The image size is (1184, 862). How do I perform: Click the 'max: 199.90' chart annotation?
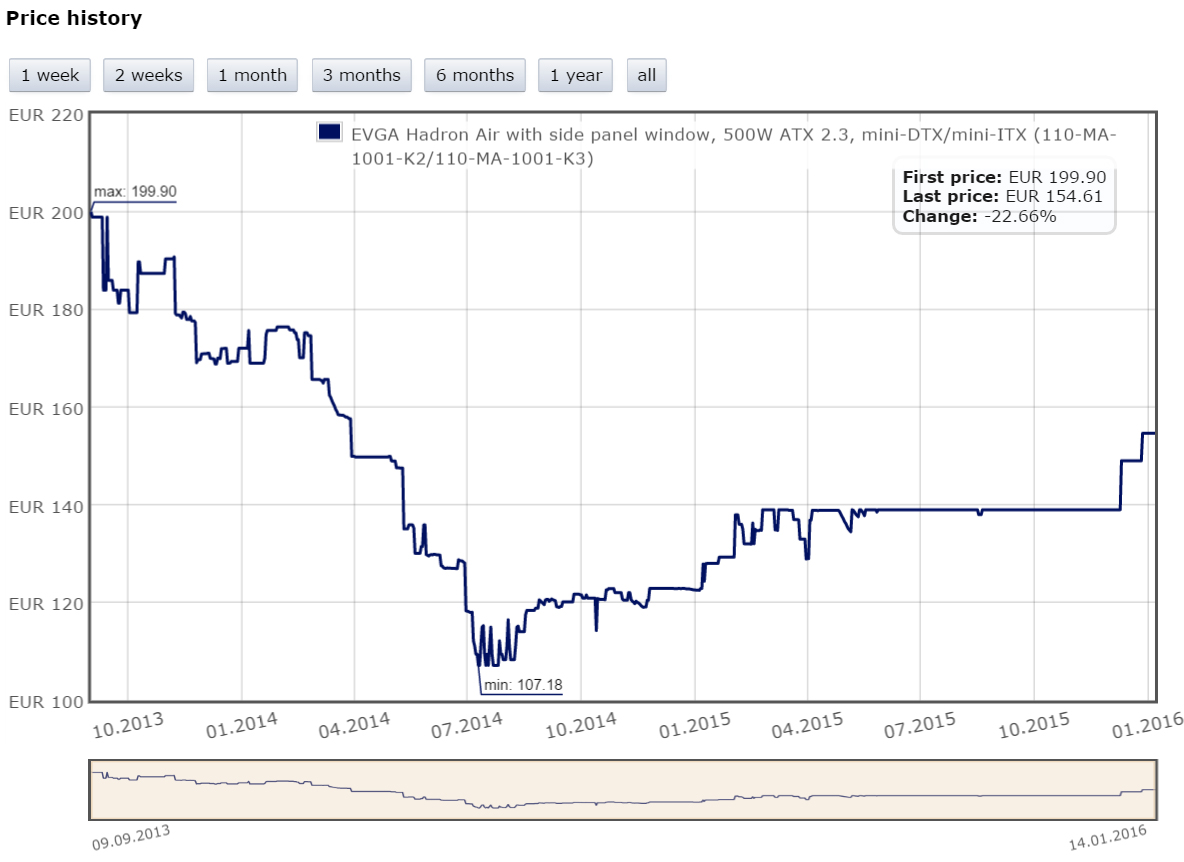[x=135, y=192]
